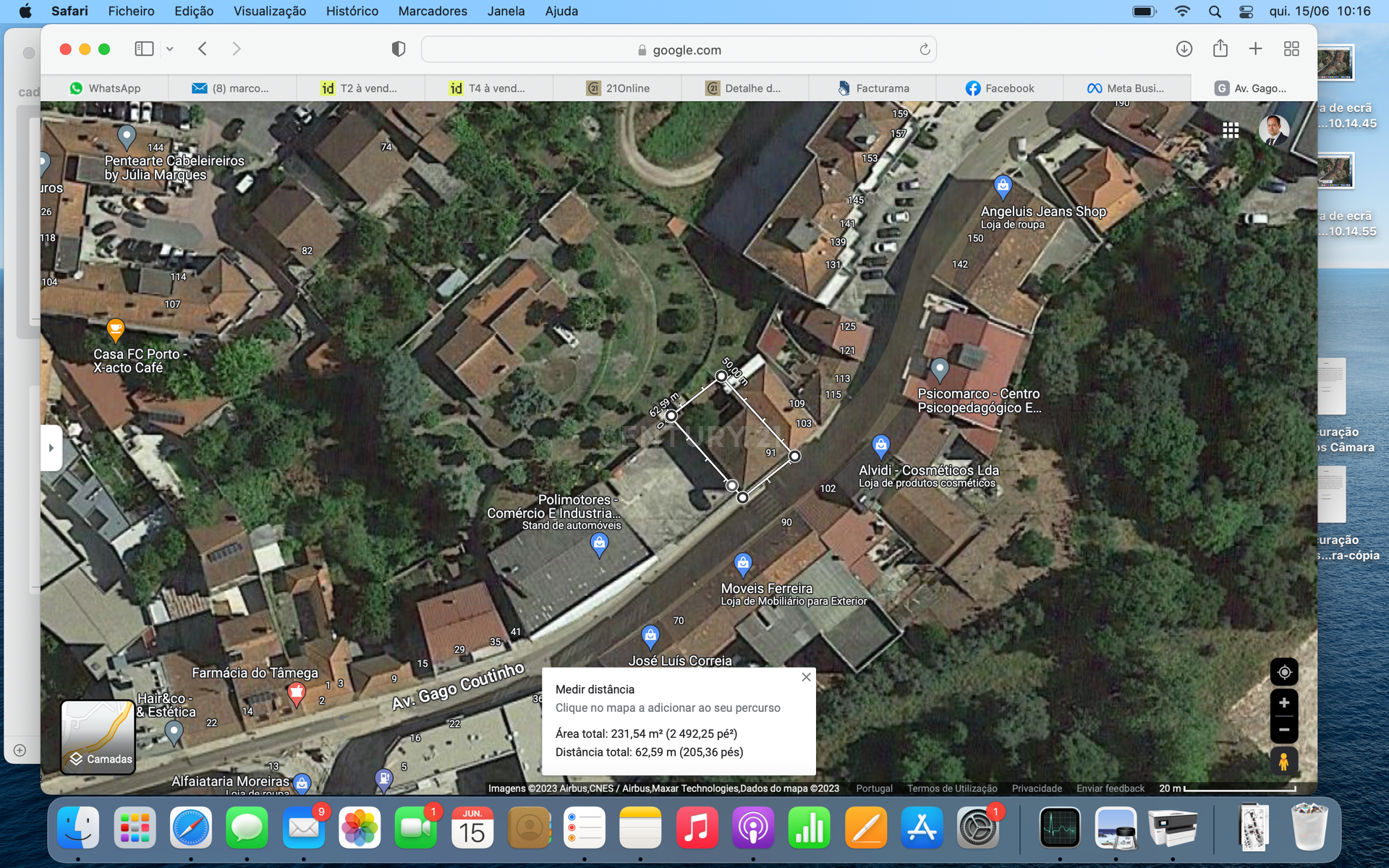This screenshot has width=1389, height=868.
Task: Click the measurement point near house 91
Action: pyautogui.click(x=794, y=456)
